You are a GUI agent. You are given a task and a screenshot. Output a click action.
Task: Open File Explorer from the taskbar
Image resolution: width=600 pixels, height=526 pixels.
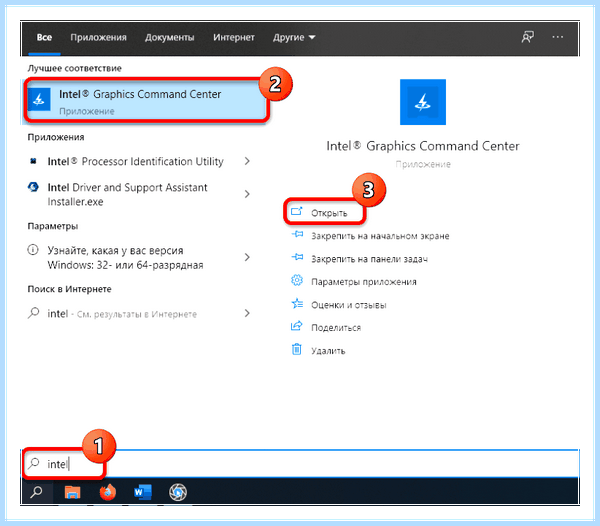click(x=72, y=492)
